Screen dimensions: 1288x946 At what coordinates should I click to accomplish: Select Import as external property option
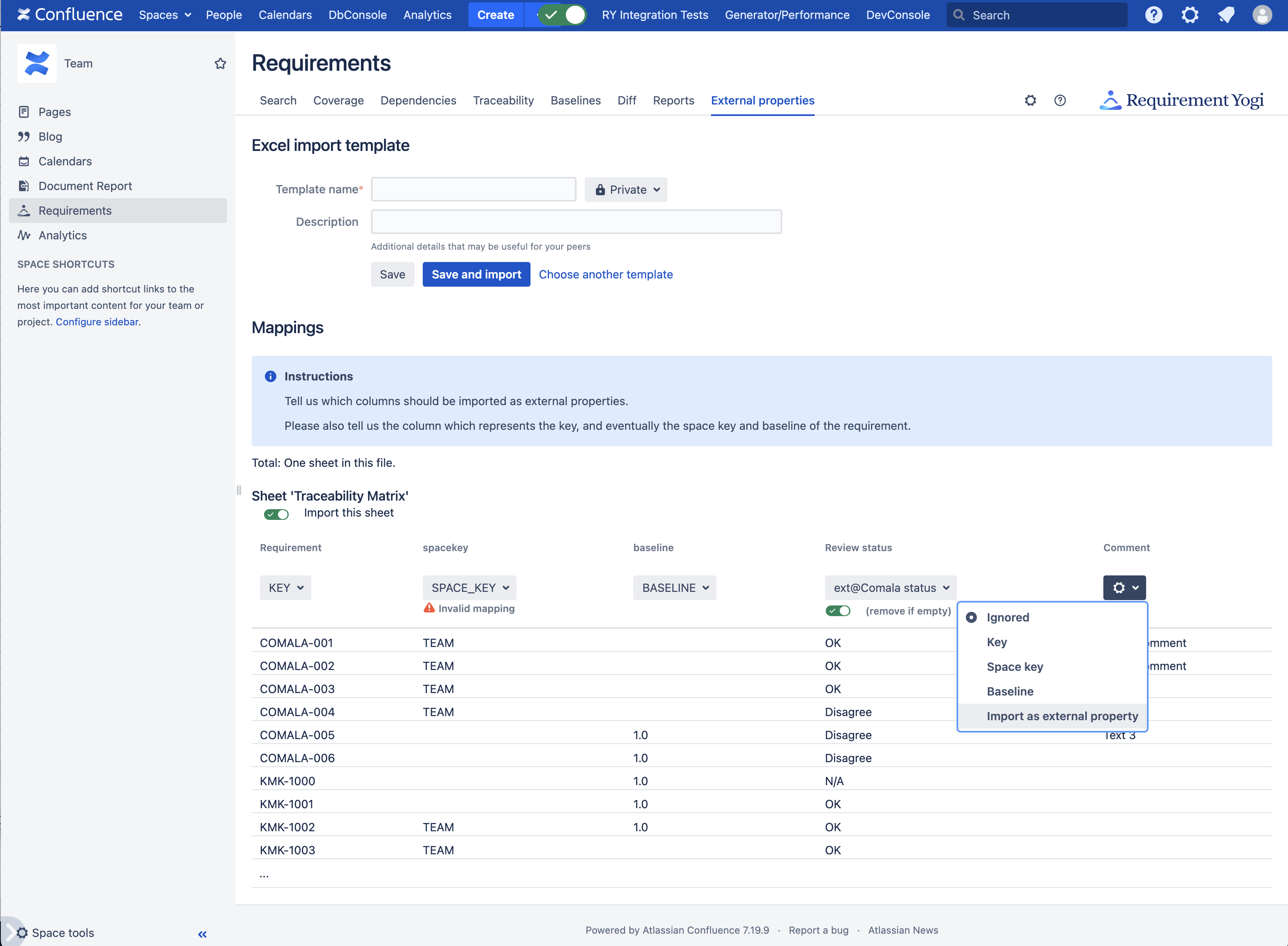1062,716
